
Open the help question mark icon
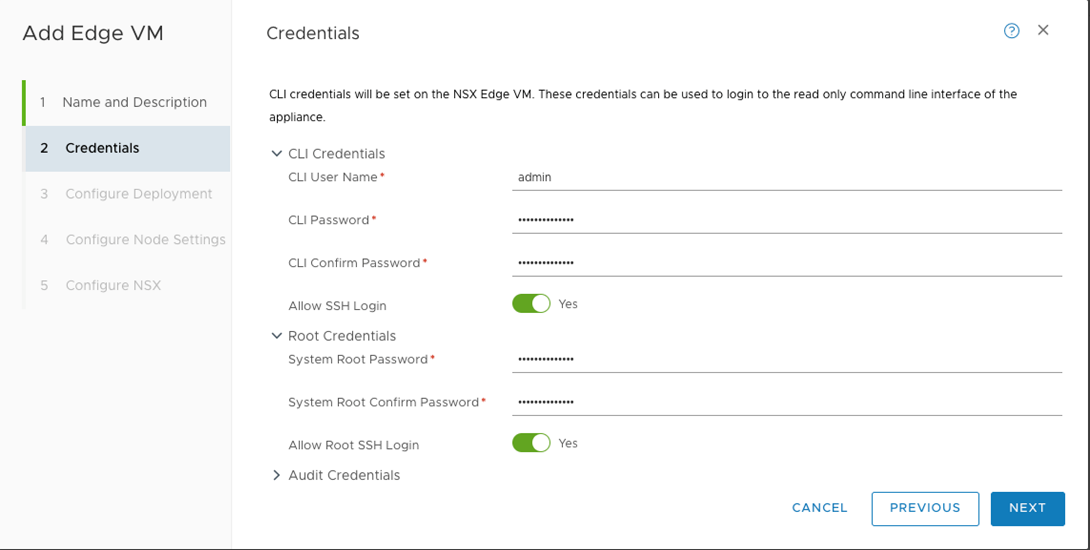(x=1011, y=31)
